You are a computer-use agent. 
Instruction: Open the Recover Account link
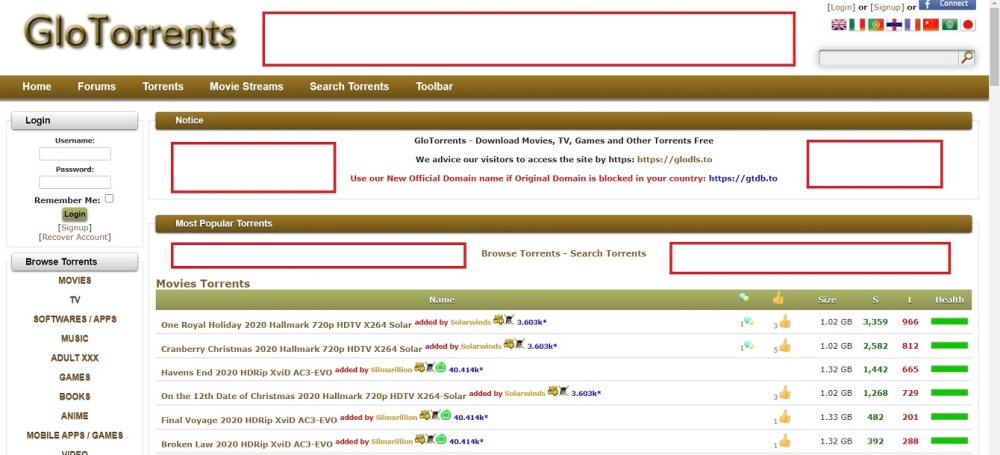coord(75,237)
